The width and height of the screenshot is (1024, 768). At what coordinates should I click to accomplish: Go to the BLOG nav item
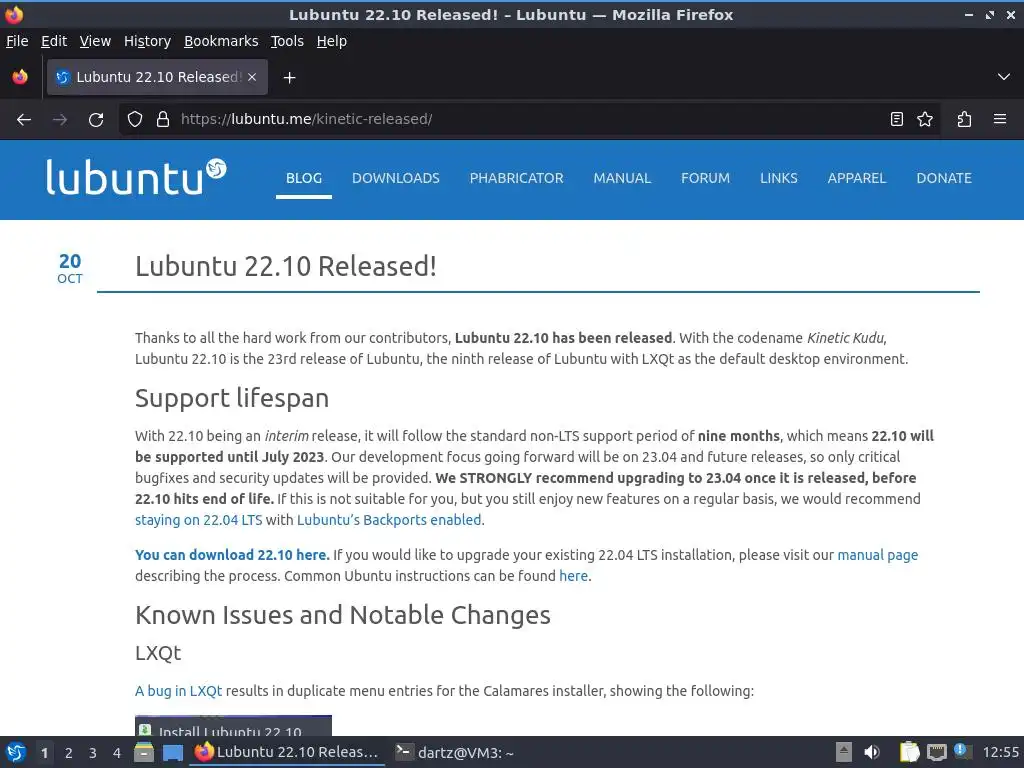coord(304,178)
